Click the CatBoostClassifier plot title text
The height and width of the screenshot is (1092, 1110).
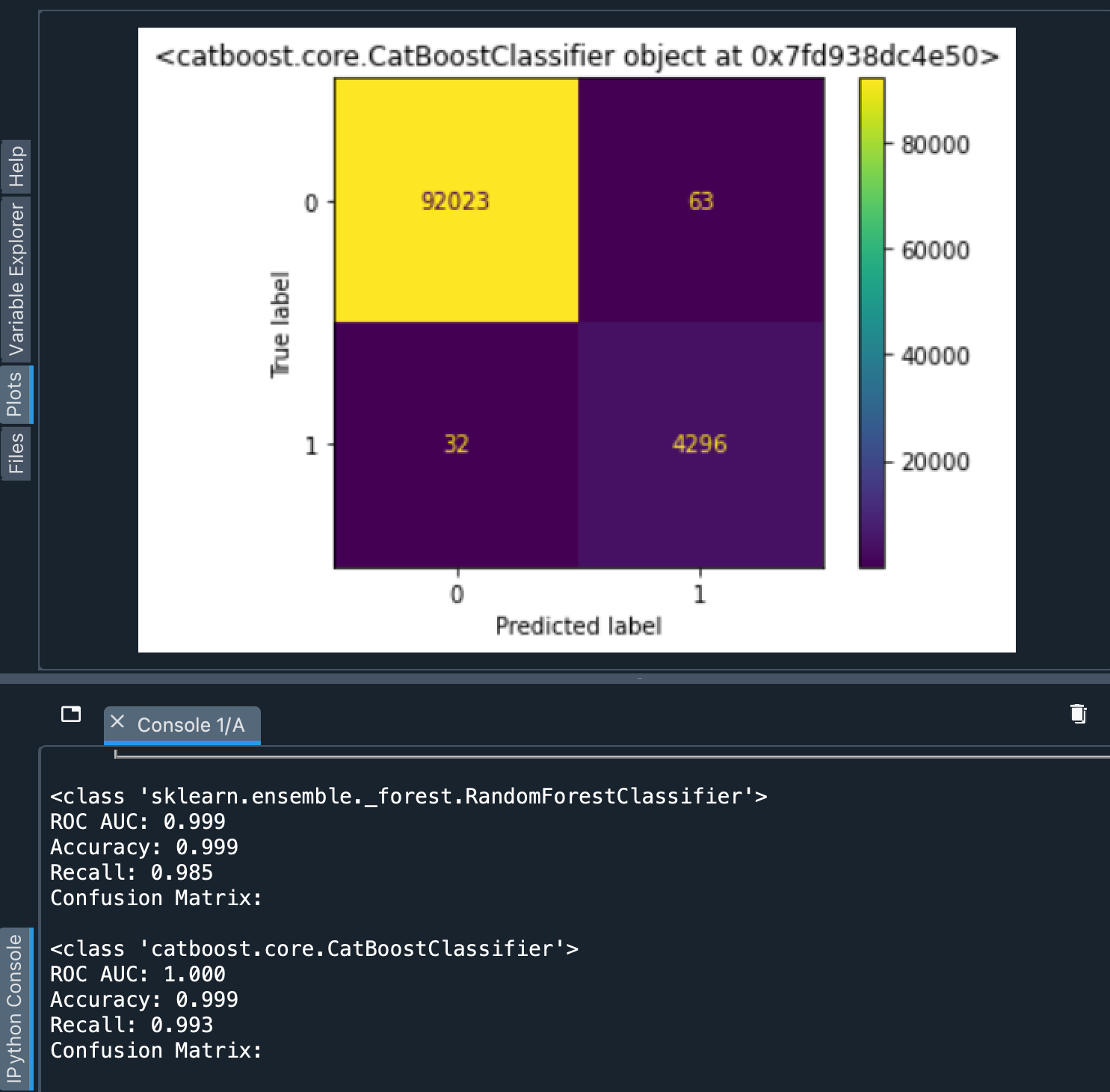pyautogui.click(x=576, y=57)
